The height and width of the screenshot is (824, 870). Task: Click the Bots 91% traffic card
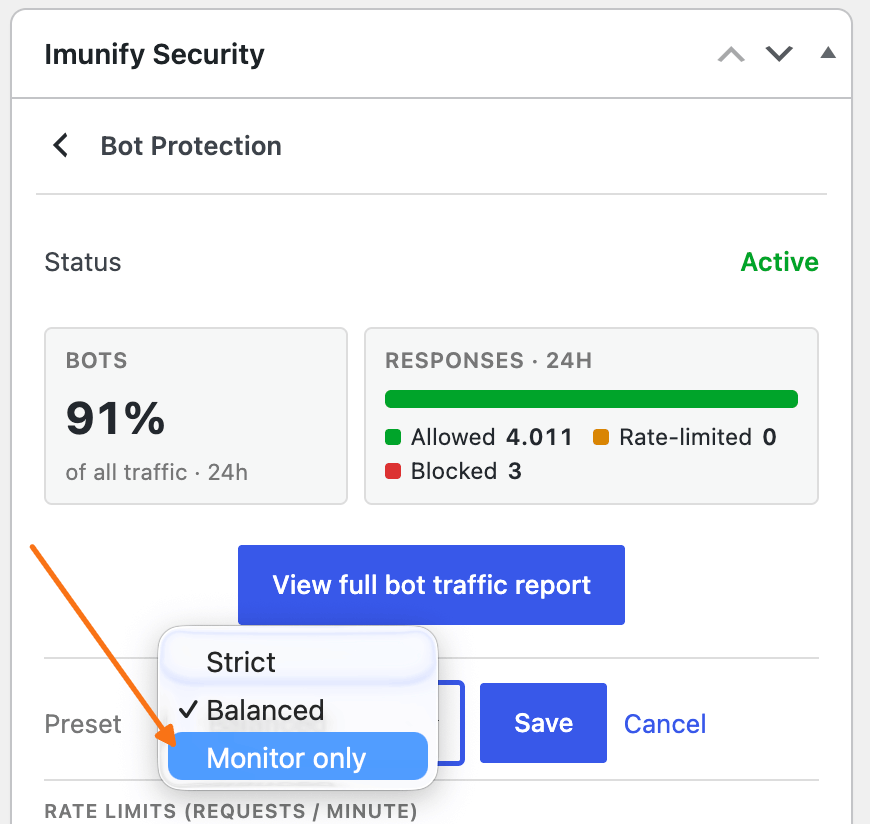[196, 416]
